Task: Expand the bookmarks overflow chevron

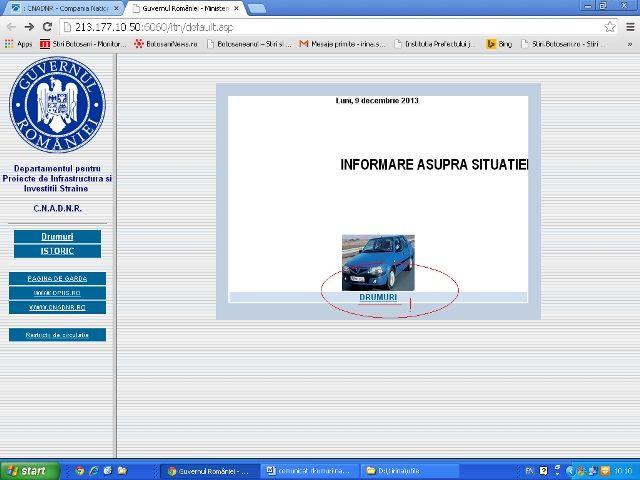Action: 630,44
